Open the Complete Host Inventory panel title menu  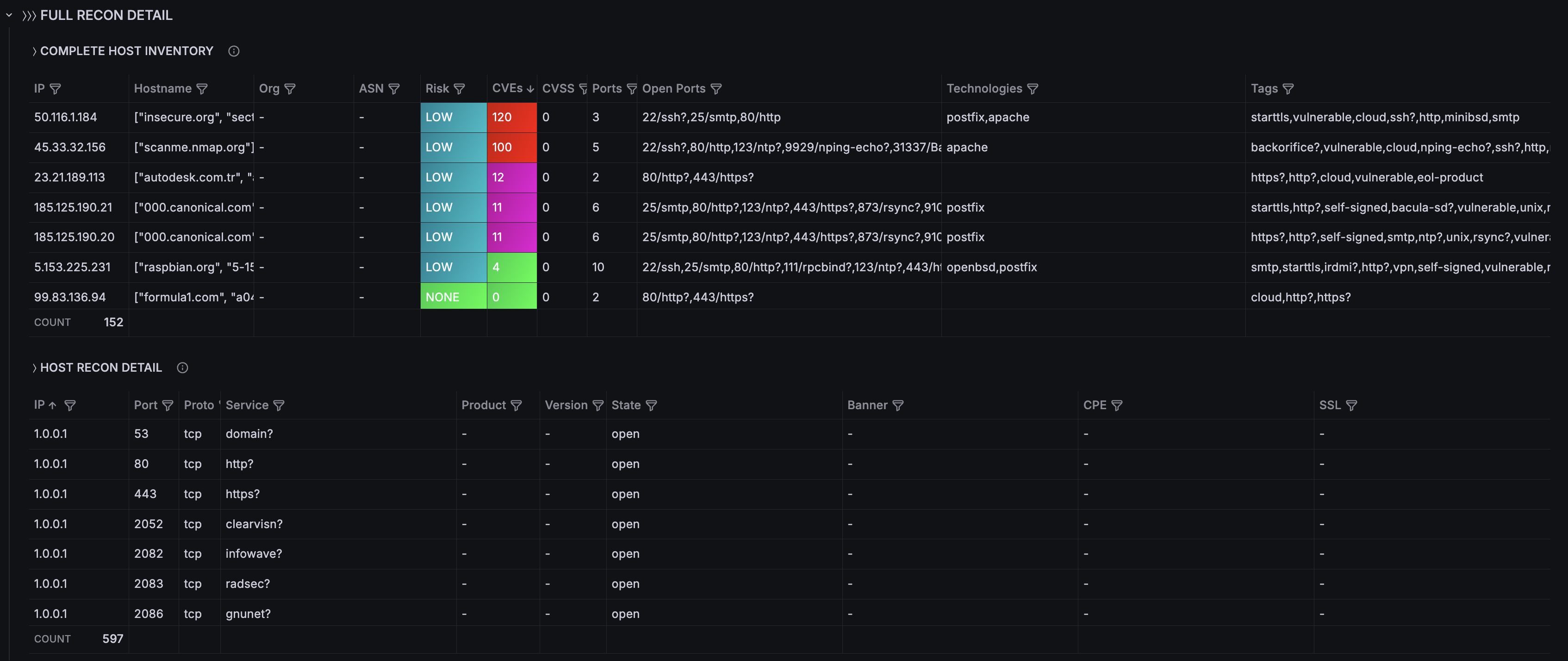[x=127, y=51]
